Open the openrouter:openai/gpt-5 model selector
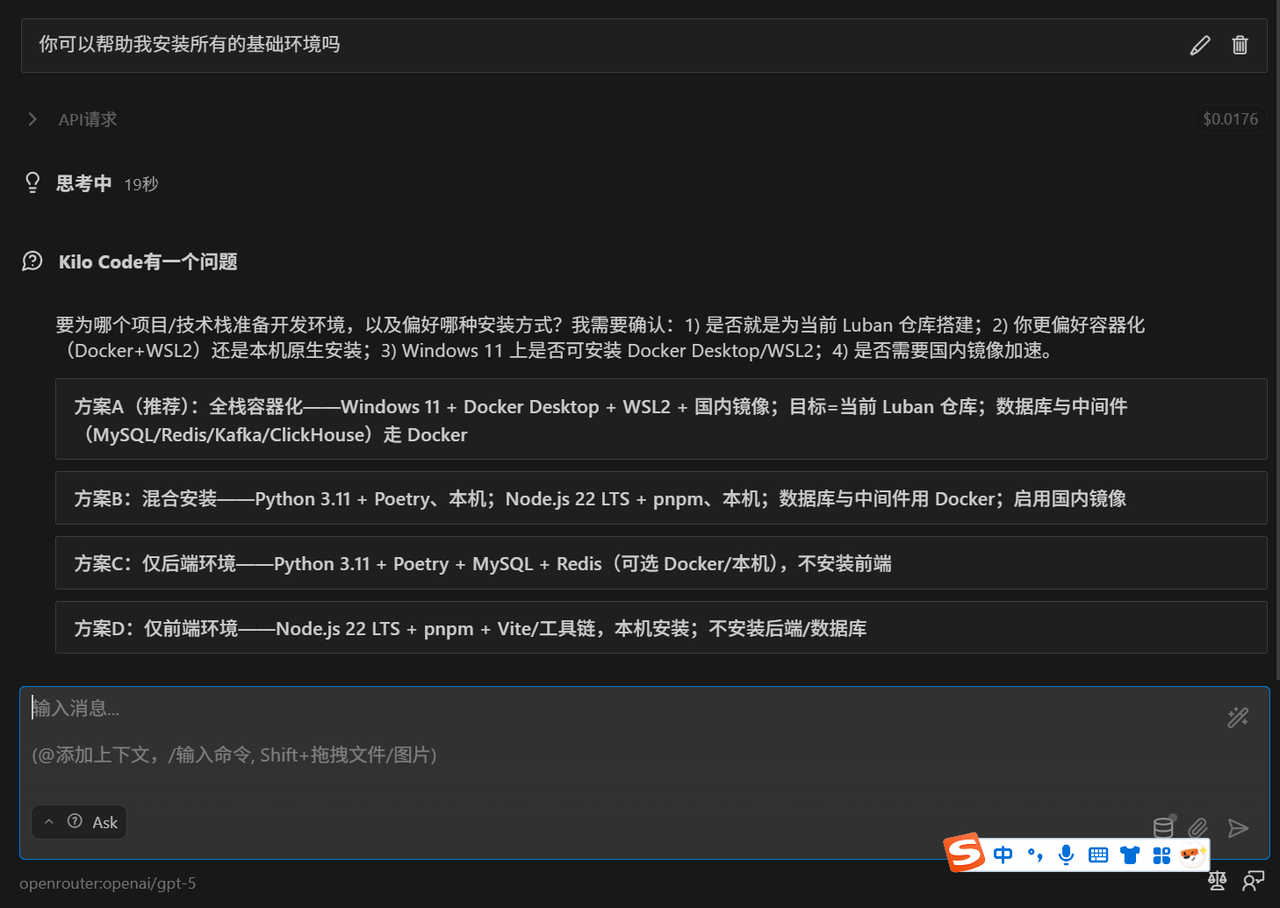 click(107, 883)
